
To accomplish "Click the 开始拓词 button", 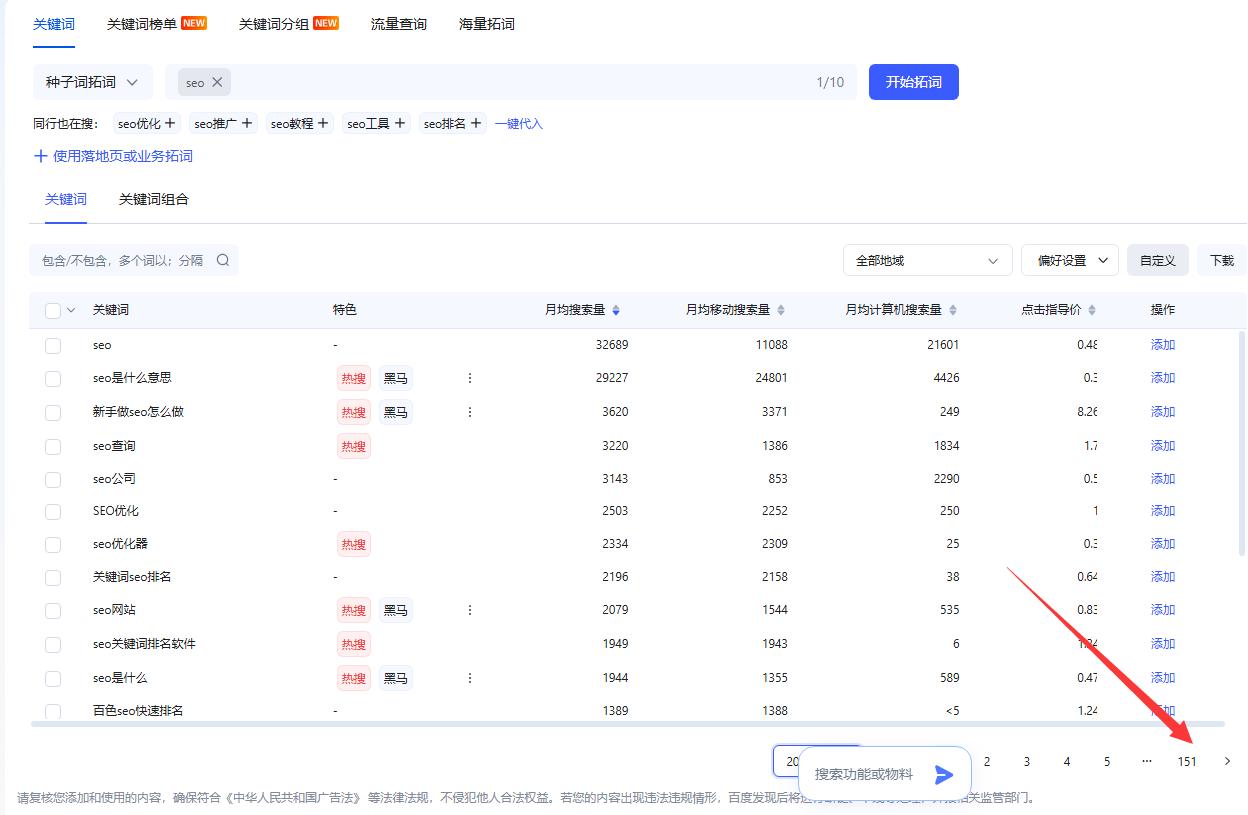I will pos(913,82).
